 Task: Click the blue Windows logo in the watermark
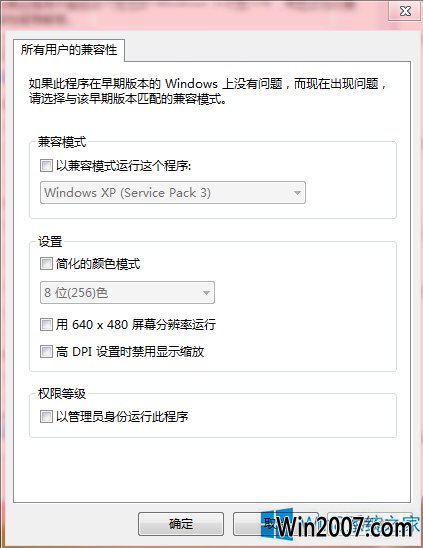(x=277, y=524)
